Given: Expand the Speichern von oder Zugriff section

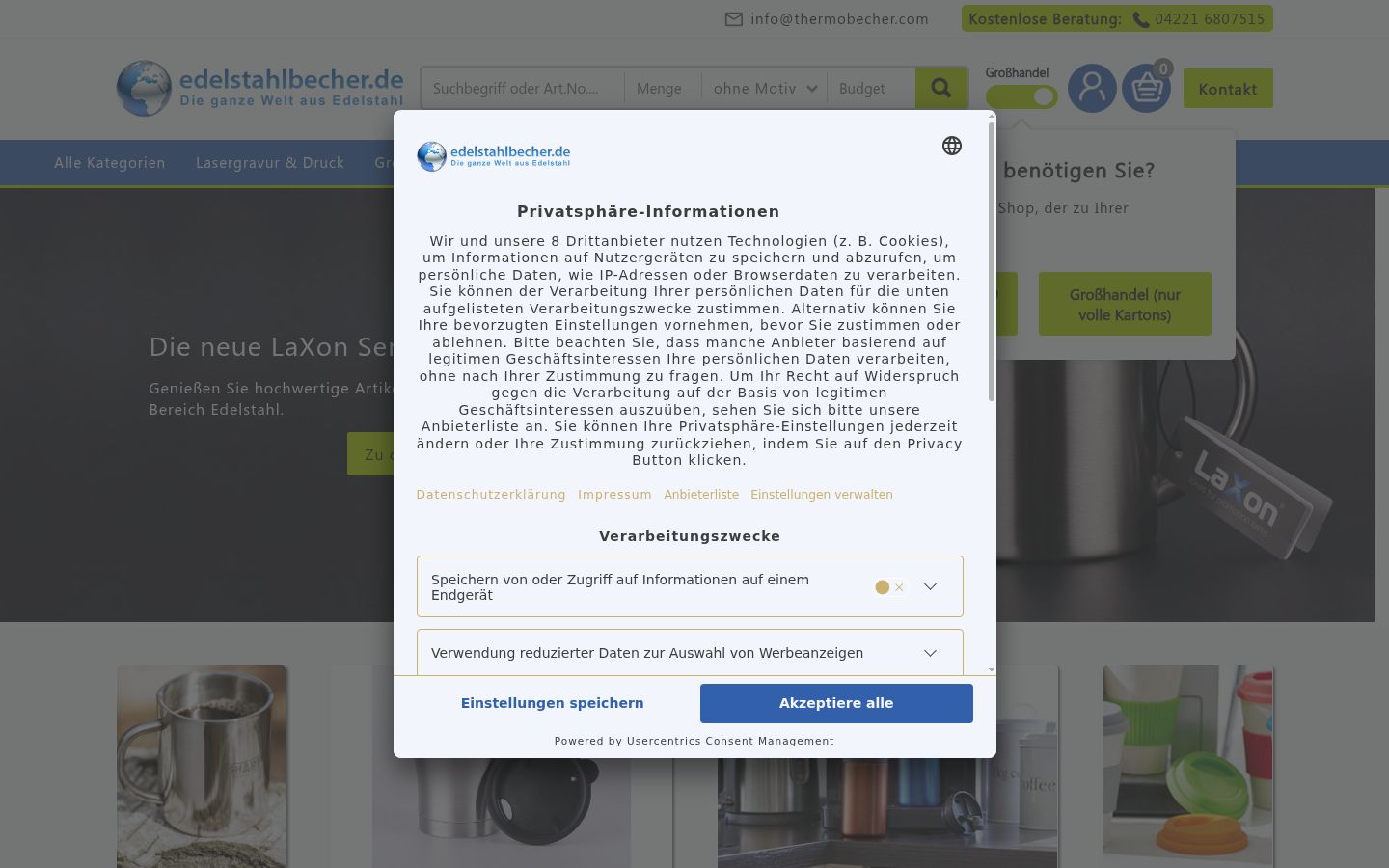Looking at the screenshot, I should coord(930,586).
